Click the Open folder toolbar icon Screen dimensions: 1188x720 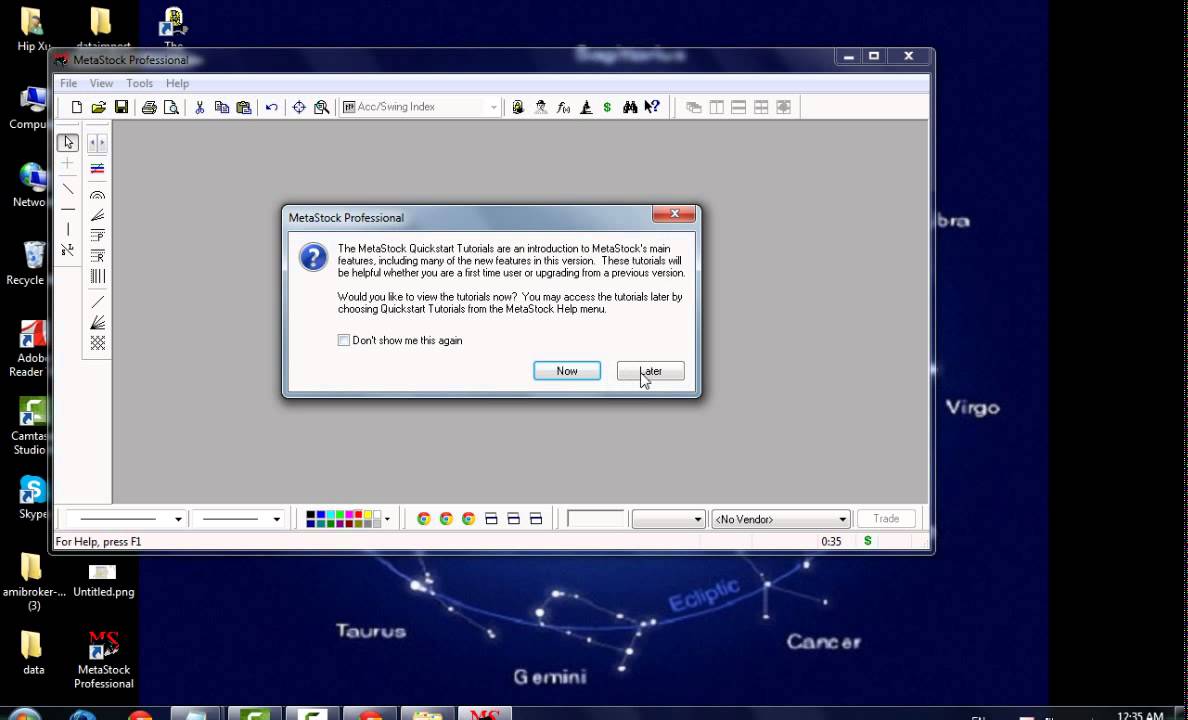pos(98,108)
